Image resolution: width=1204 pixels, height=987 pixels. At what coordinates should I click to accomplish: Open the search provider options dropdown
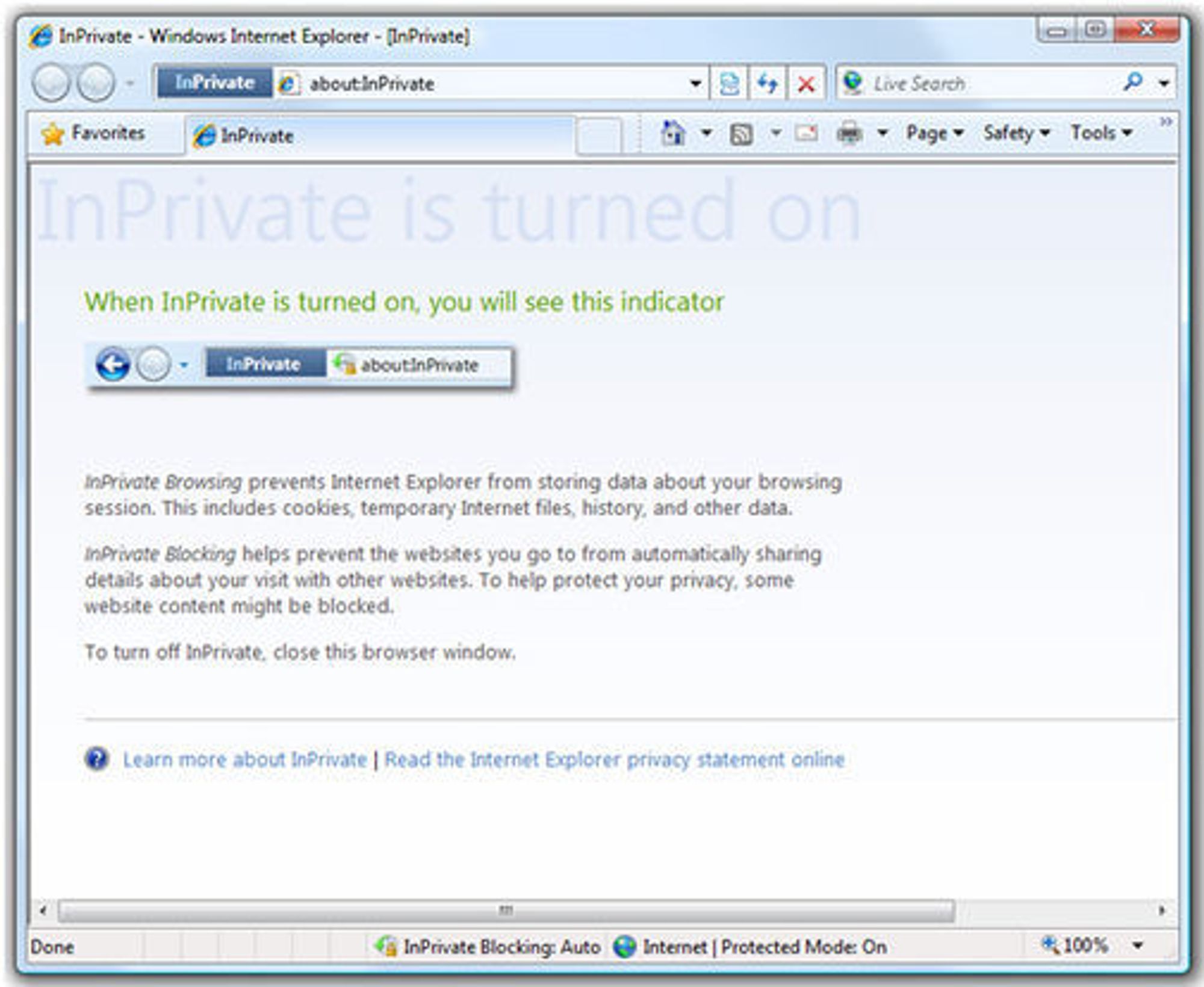(x=1164, y=83)
